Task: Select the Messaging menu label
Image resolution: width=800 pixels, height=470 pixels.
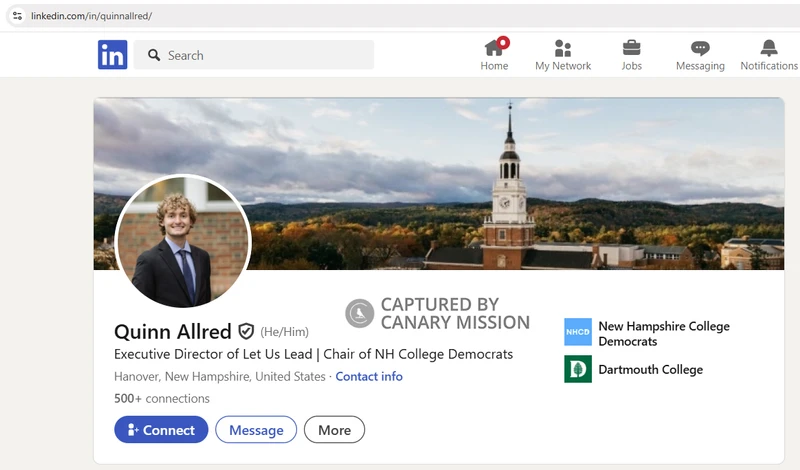Action: (700, 66)
